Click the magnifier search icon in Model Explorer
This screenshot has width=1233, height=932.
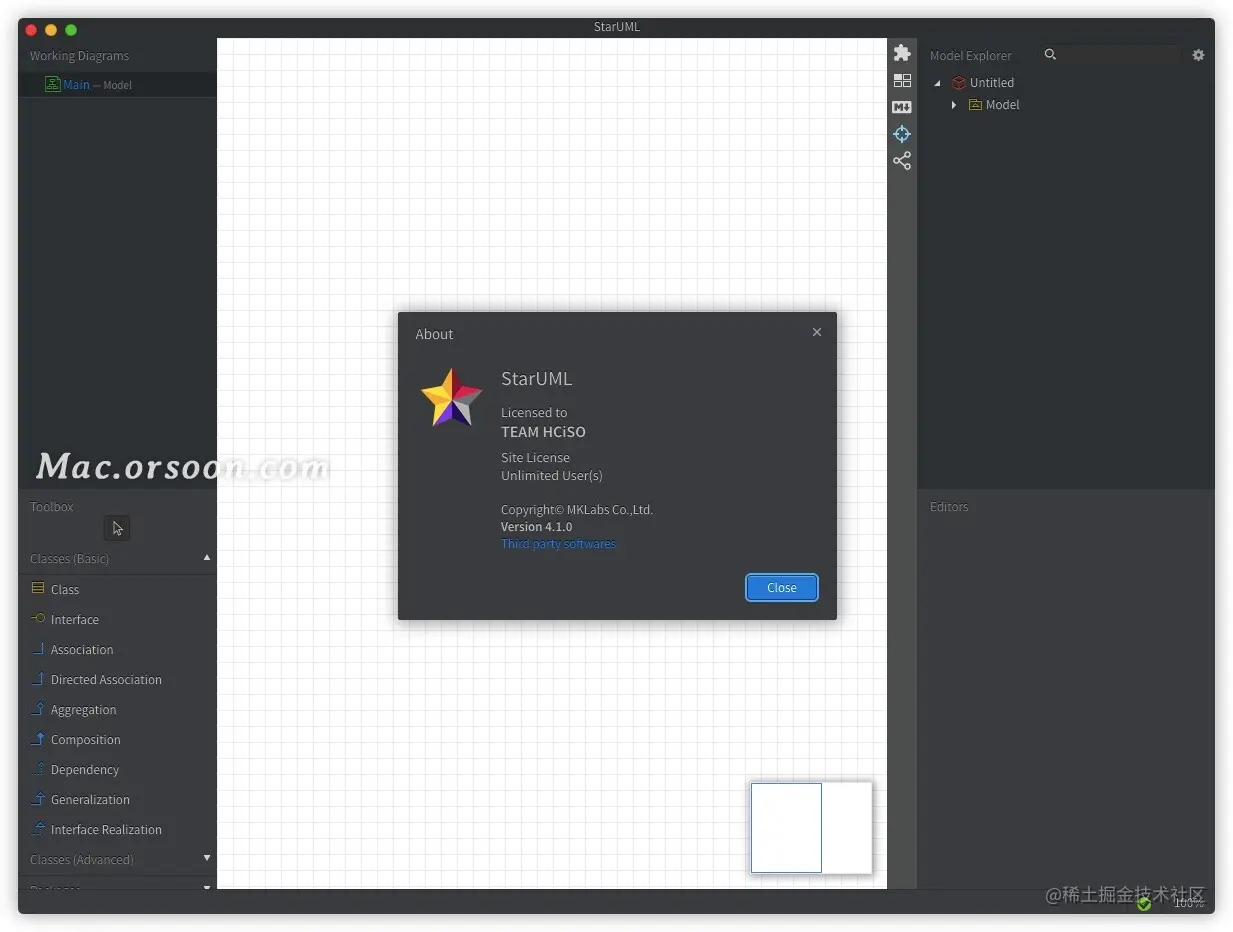[1050, 54]
